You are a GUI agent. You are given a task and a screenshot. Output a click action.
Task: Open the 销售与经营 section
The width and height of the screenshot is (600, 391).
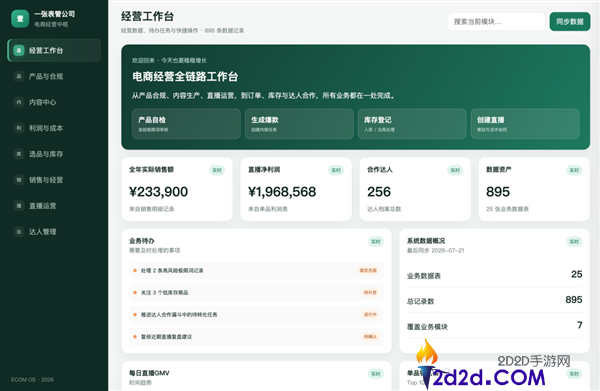pos(54,180)
